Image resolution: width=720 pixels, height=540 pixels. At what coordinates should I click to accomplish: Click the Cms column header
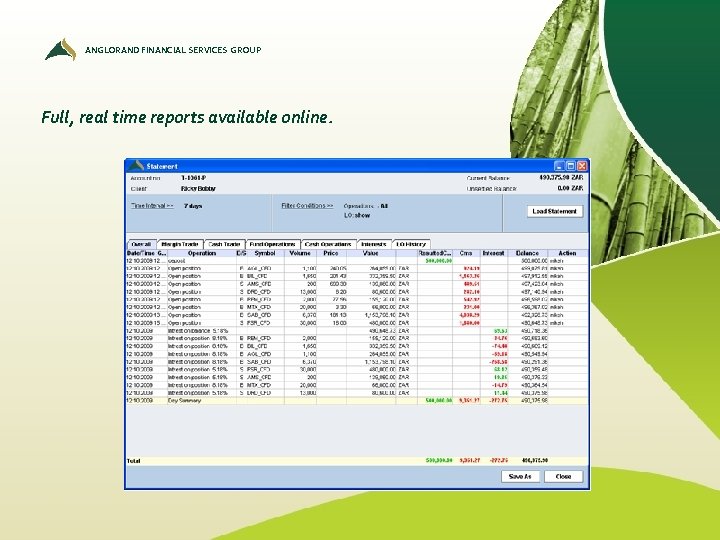click(x=466, y=253)
